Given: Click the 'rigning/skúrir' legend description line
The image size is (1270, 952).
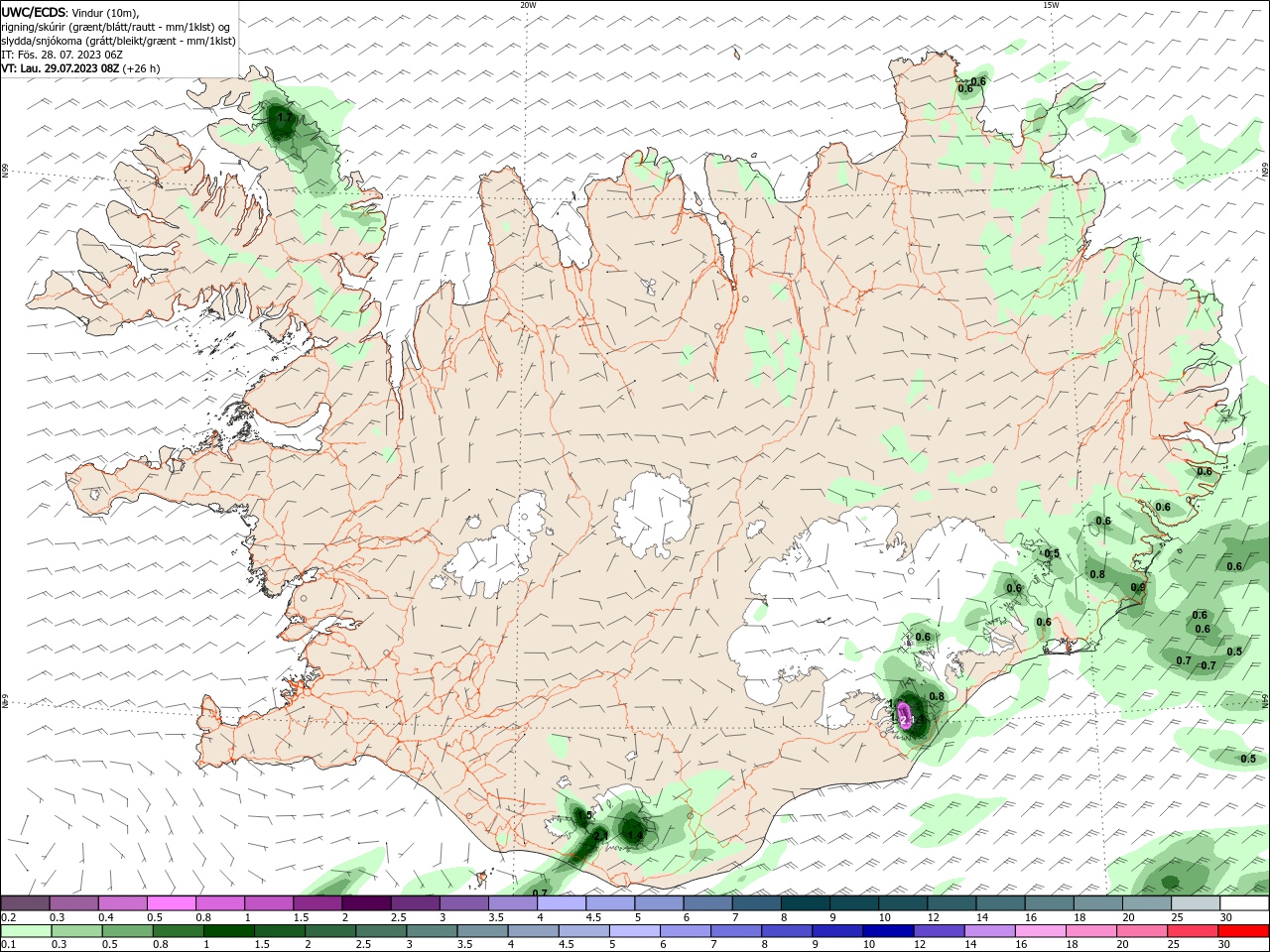Looking at the screenshot, I should pos(116,27).
